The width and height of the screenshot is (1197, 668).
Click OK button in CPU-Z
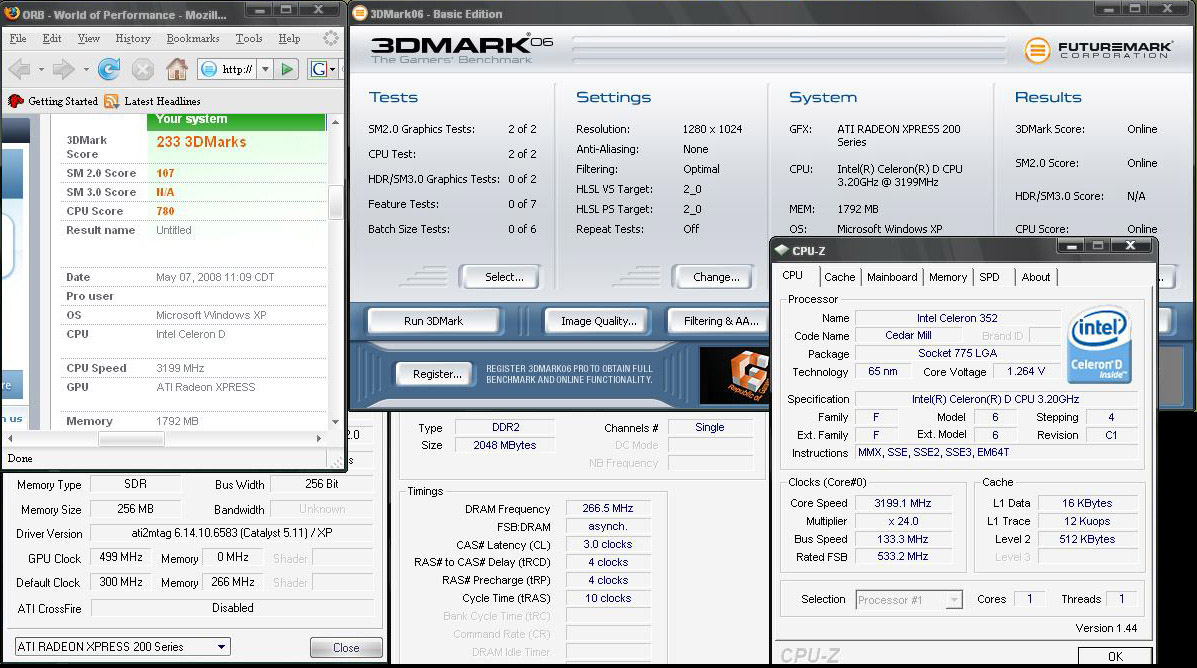pos(1115,657)
